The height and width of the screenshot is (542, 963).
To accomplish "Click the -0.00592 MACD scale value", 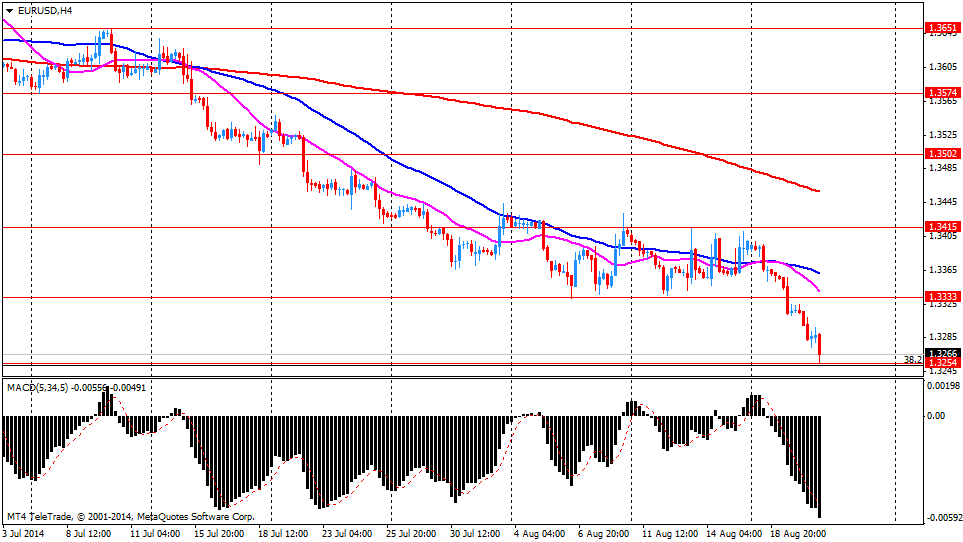I will (x=943, y=518).
